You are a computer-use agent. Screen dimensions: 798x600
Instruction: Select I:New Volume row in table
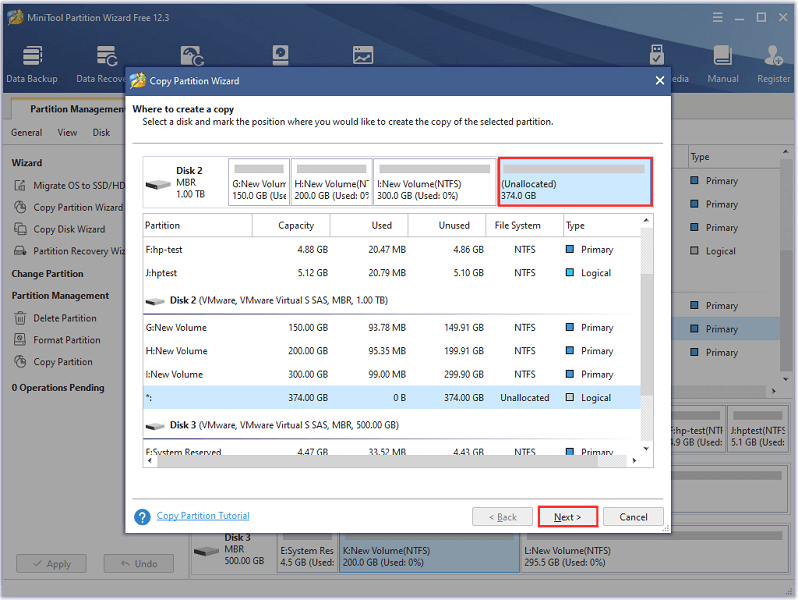tap(391, 375)
